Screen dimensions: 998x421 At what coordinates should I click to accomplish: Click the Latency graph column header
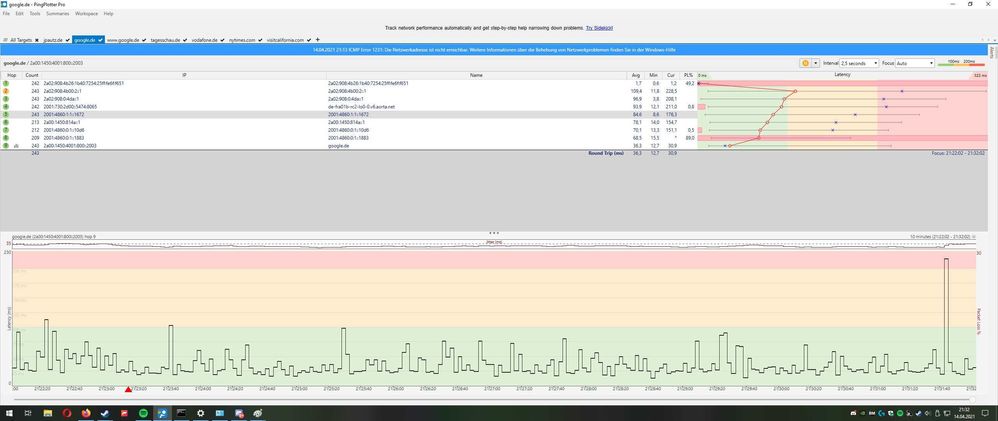pos(842,75)
